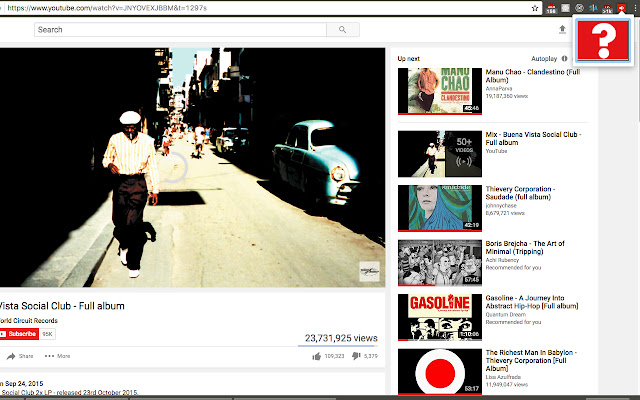Click the thumbs down dislike icon

point(356,356)
